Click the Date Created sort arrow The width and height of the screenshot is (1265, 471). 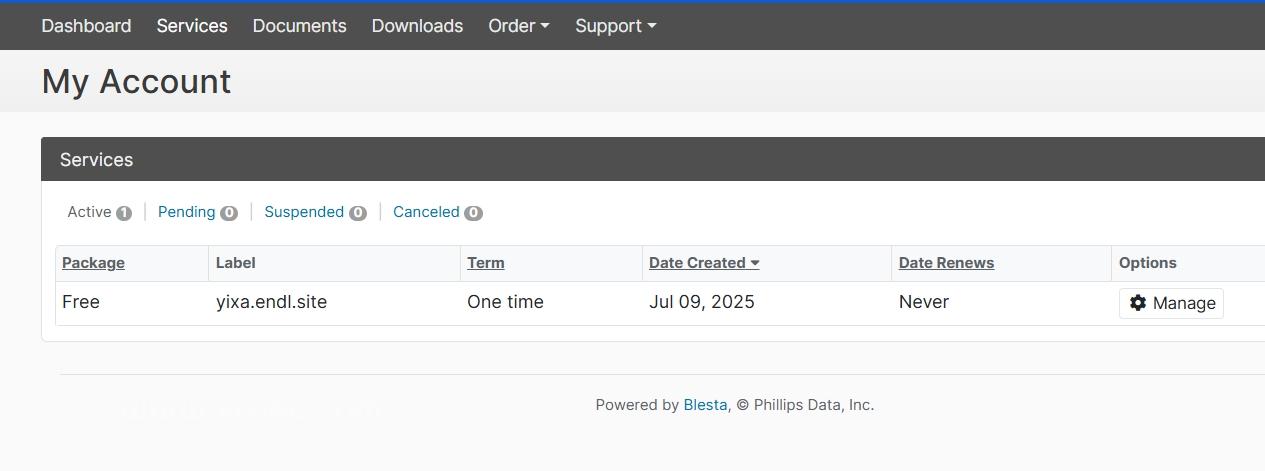pyautogui.click(x=755, y=263)
